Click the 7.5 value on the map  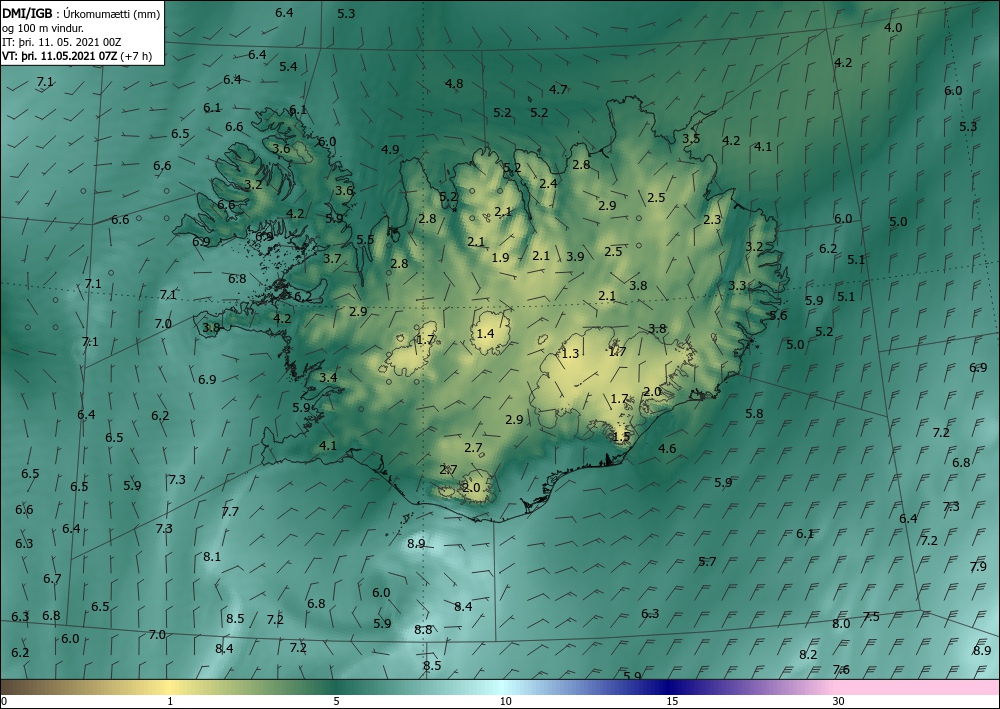pyautogui.click(x=871, y=617)
